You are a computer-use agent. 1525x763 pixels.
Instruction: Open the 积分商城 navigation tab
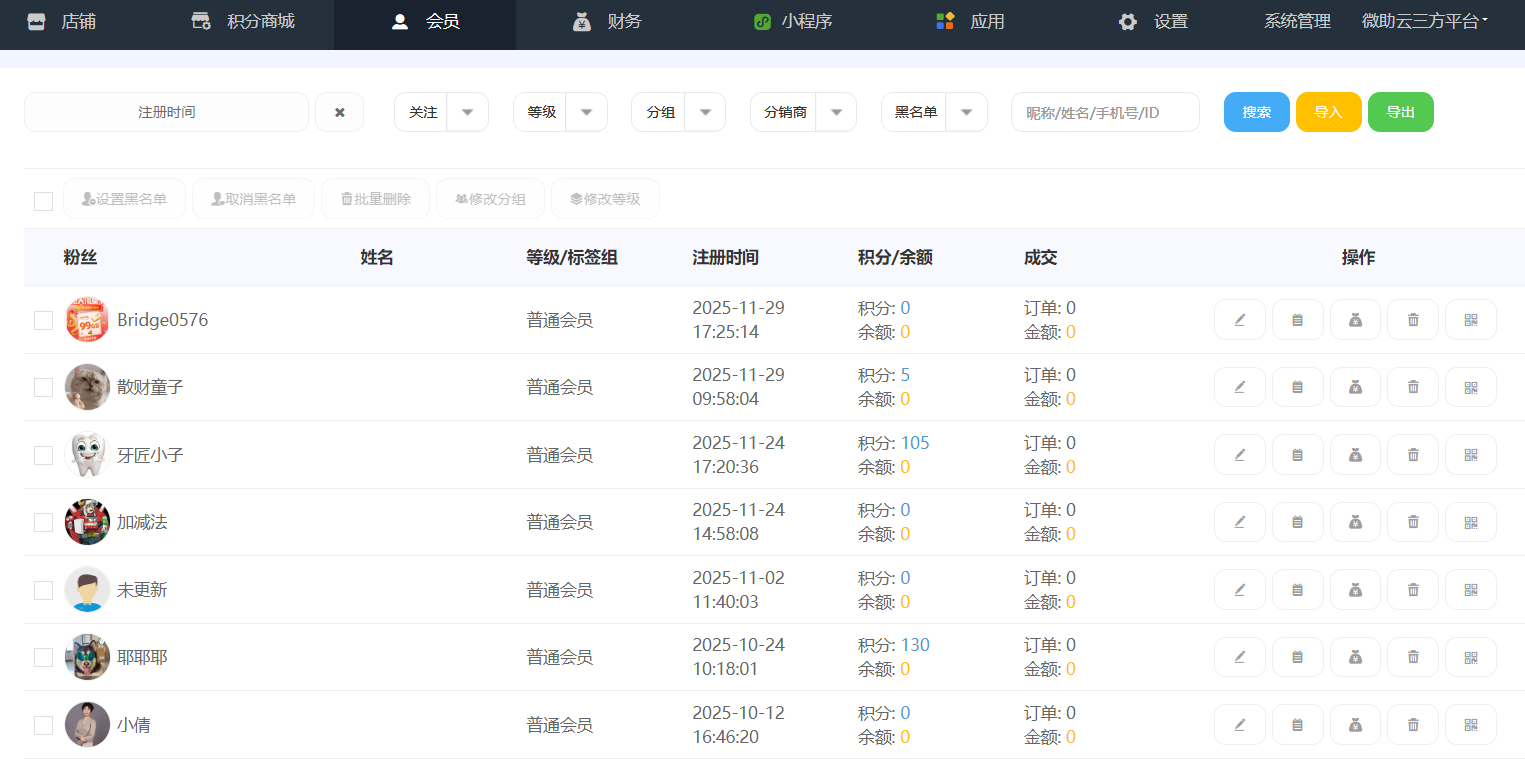point(243,21)
